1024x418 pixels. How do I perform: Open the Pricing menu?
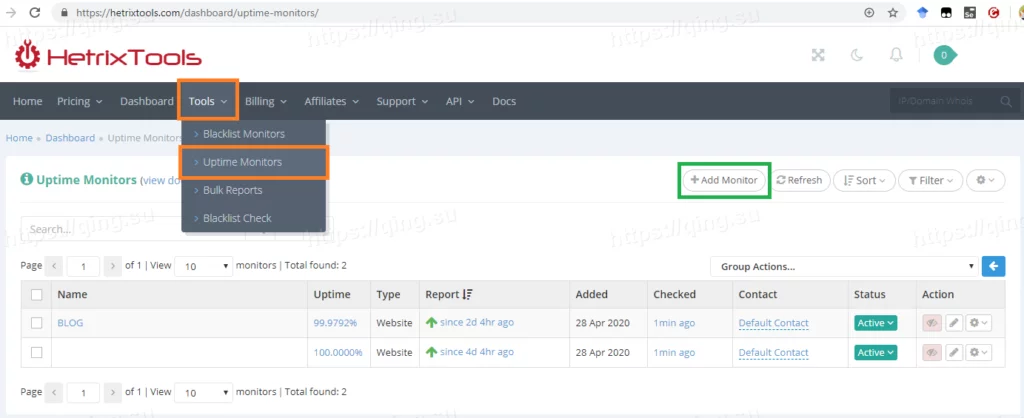point(80,101)
